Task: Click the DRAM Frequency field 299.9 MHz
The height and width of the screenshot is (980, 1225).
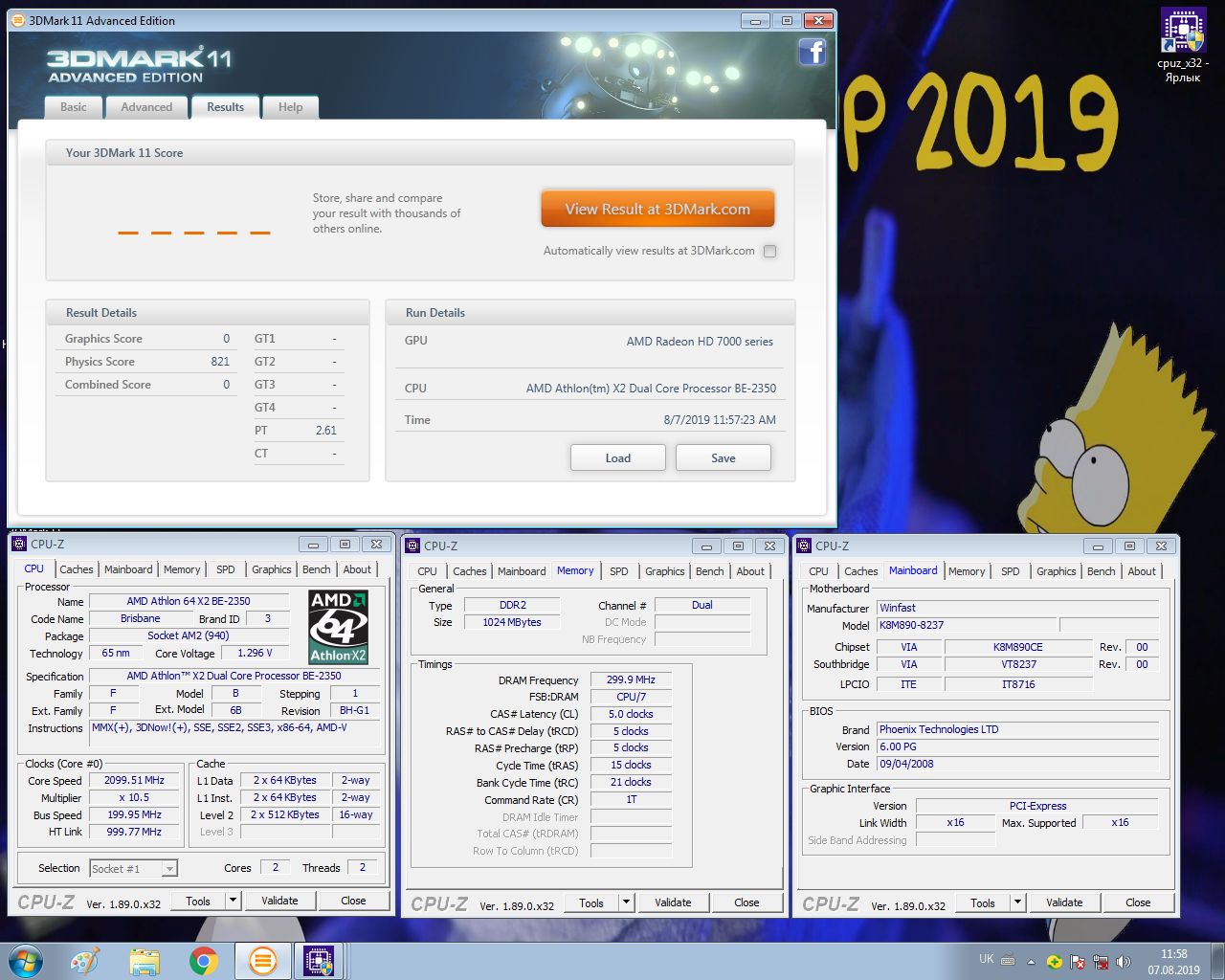Action: coord(631,679)
